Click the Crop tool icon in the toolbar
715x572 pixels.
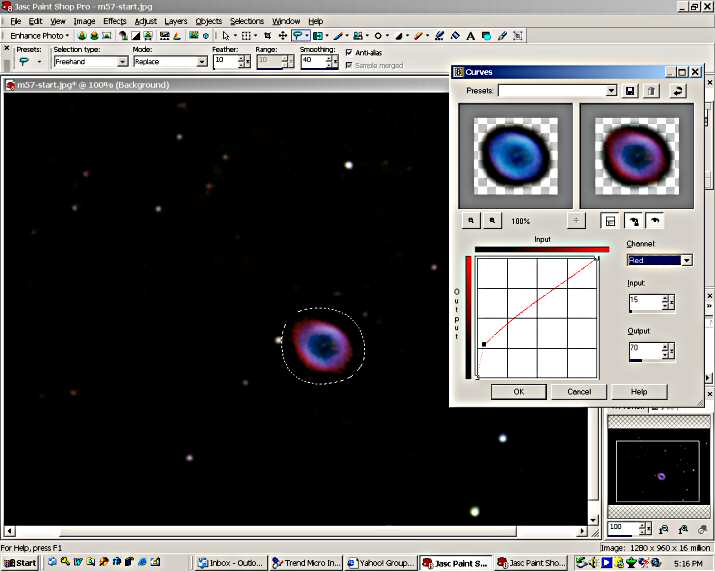[266, 36]
